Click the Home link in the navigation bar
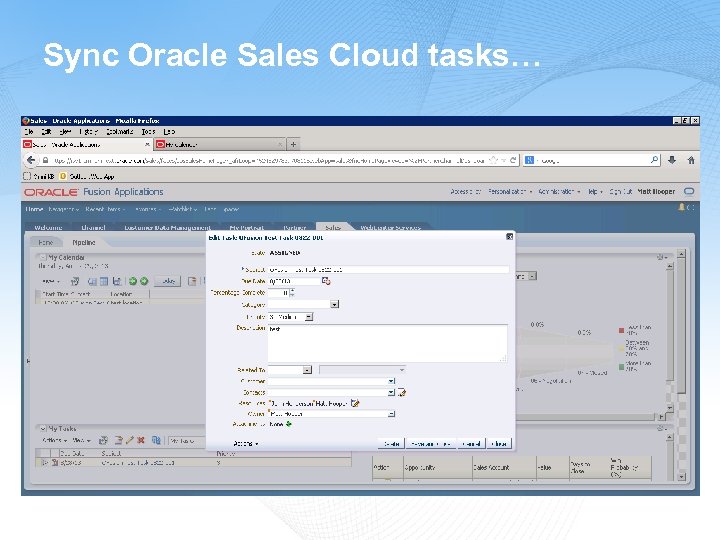 click(x=34, y=209)
